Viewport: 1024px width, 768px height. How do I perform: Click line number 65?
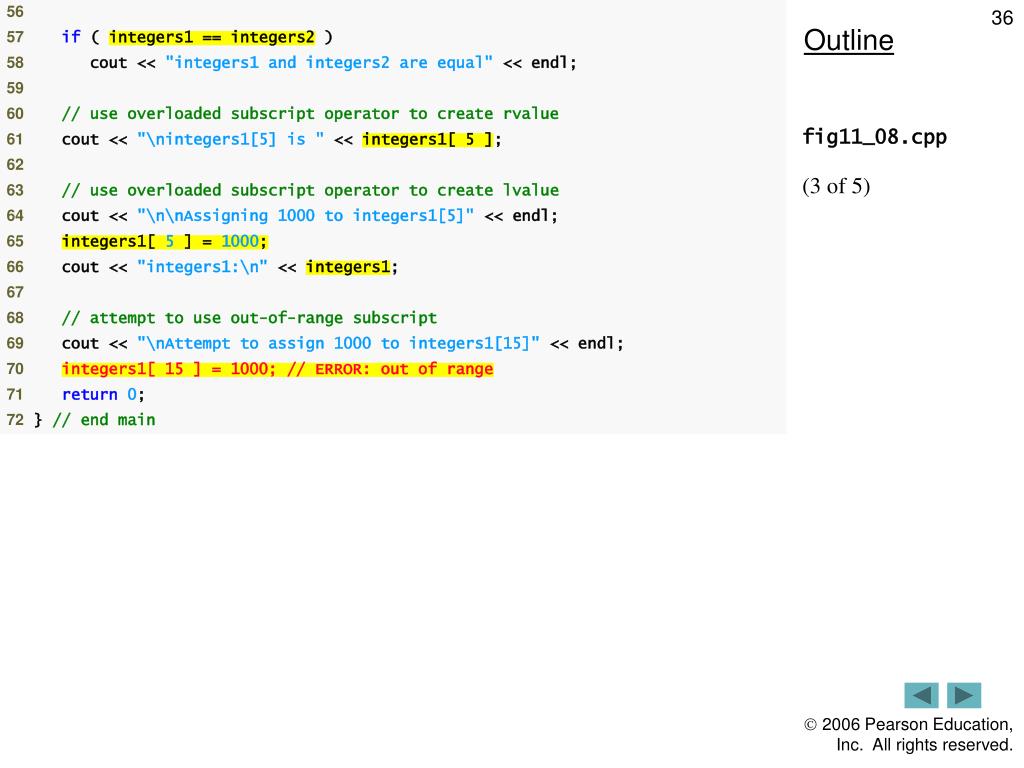pos(15,241)
